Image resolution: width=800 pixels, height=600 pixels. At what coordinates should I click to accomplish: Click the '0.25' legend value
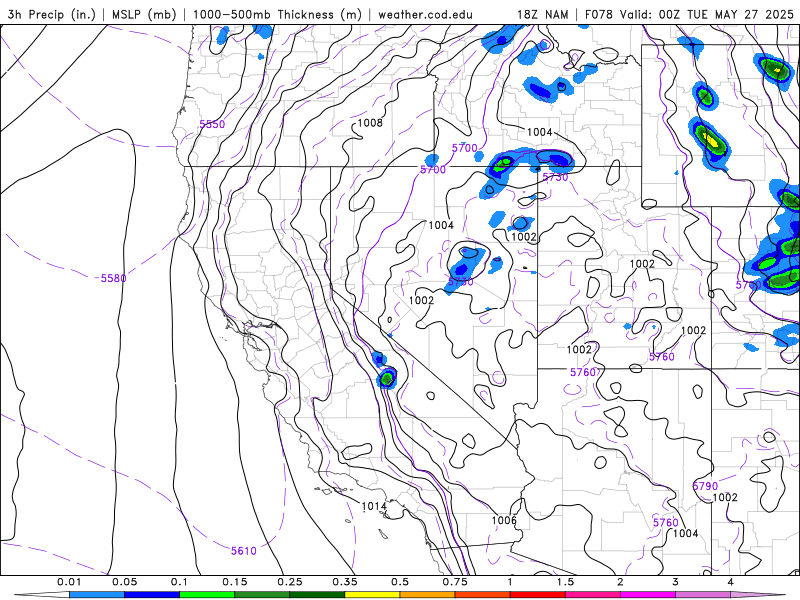click(289, 582)
